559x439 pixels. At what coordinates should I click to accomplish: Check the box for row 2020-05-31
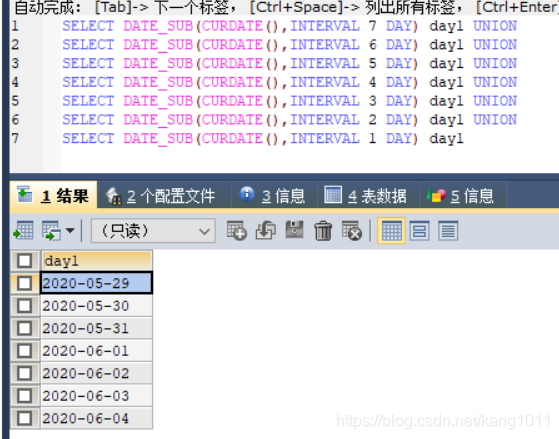[x=25, y=328]
